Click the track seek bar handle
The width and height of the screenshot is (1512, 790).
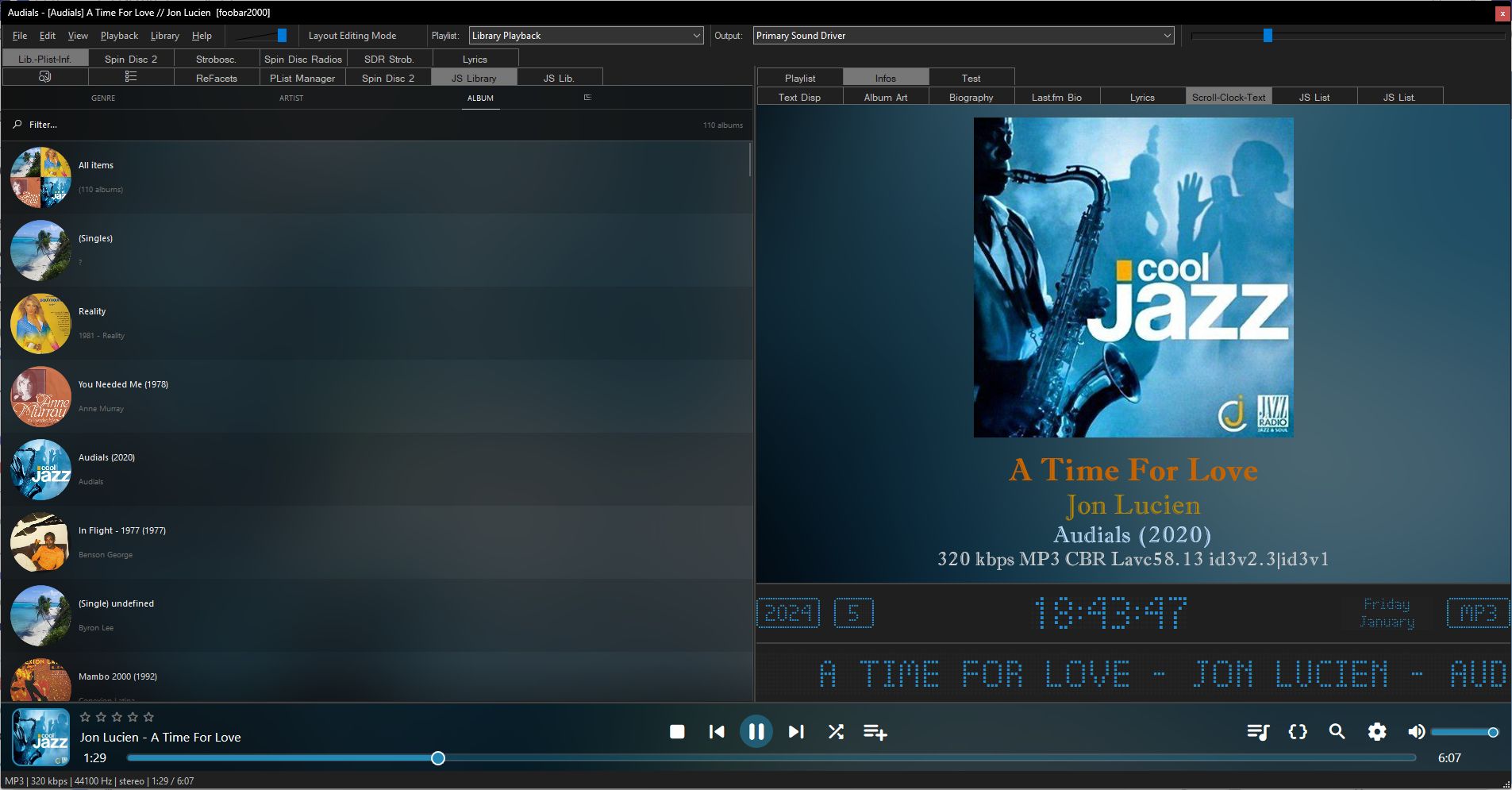[x=438, y=758]
